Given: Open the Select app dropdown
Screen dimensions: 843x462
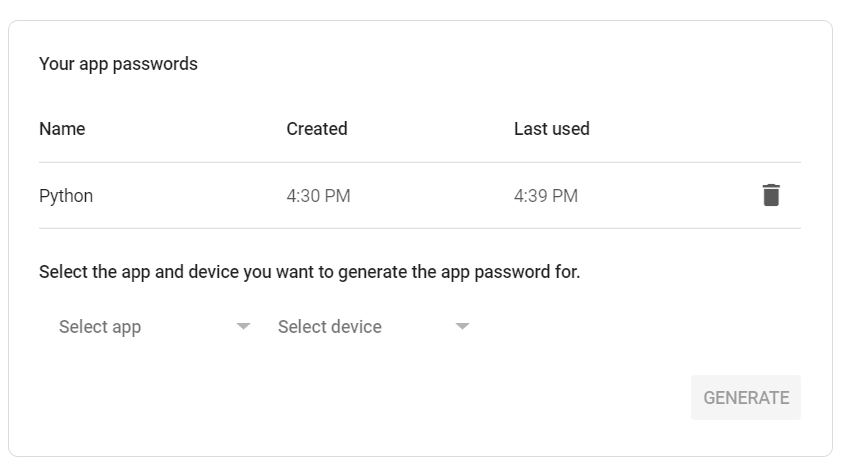Looking at the screenshot, I should pos(150,327).
